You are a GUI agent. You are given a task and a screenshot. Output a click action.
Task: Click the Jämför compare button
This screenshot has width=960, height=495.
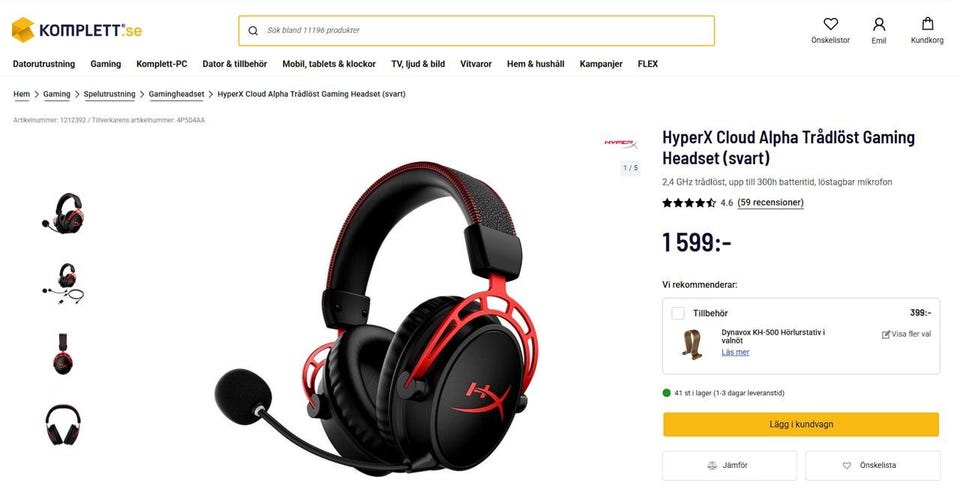click(730, 466)
